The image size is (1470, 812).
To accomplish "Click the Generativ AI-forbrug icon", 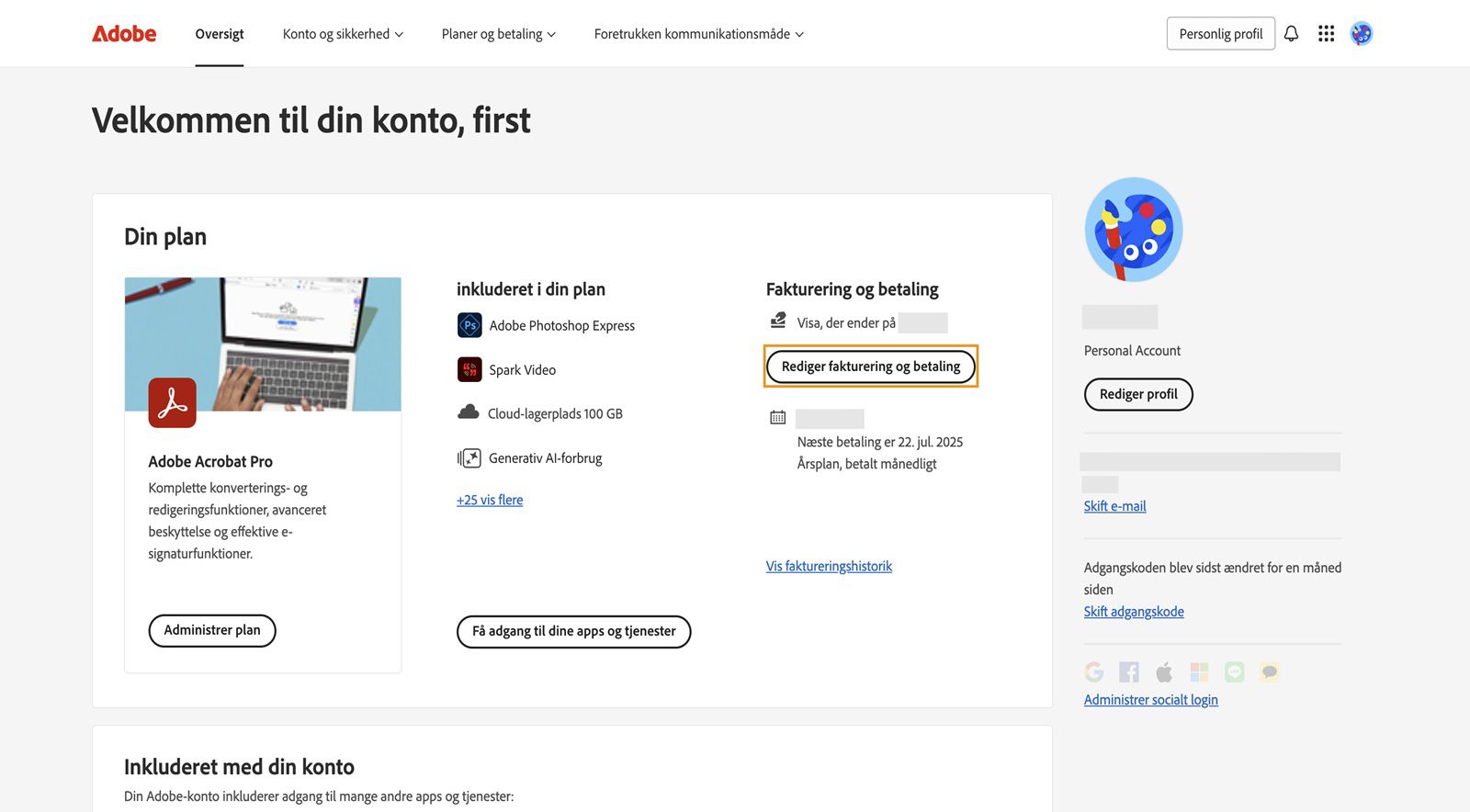I will (469, 457).
